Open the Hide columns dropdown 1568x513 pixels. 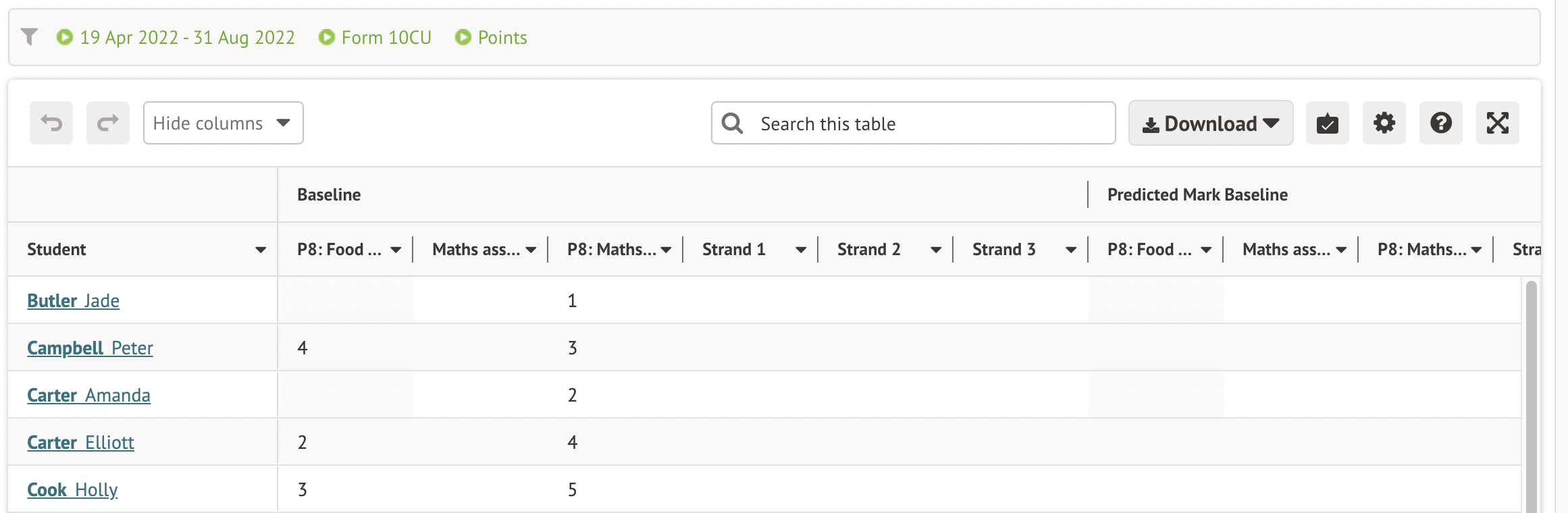click(x=223, y=123)
